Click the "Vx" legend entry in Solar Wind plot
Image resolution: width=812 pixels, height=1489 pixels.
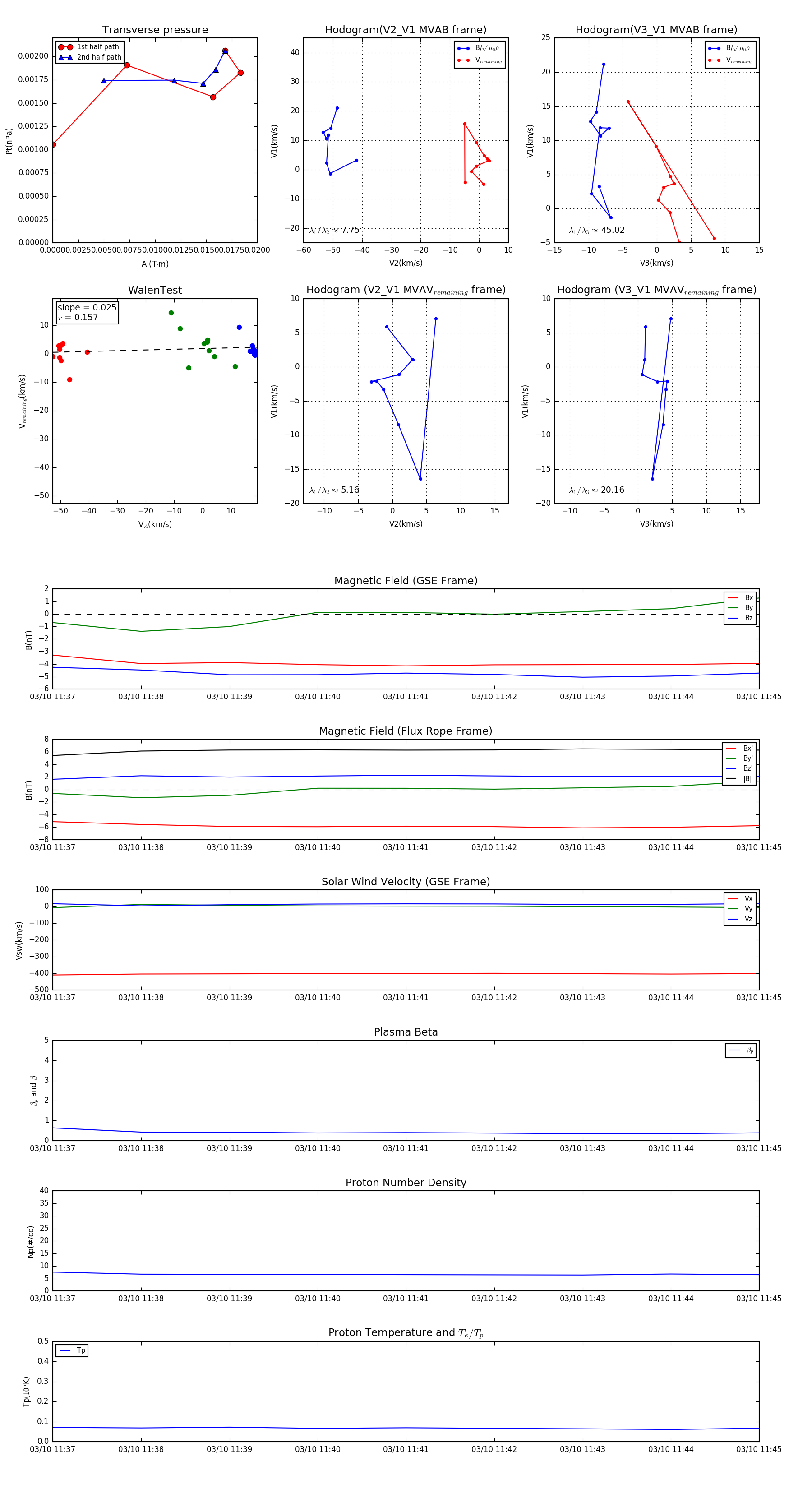pos(740,898)
